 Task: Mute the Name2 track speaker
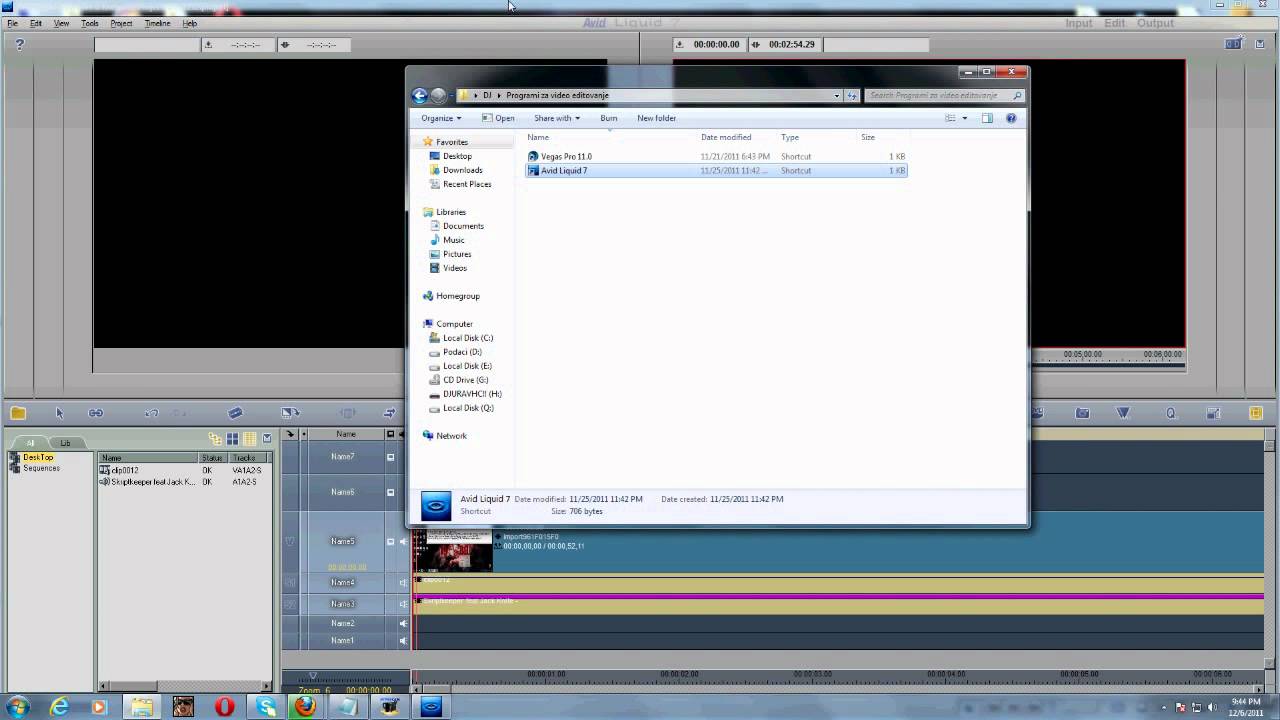pos(404,624)
